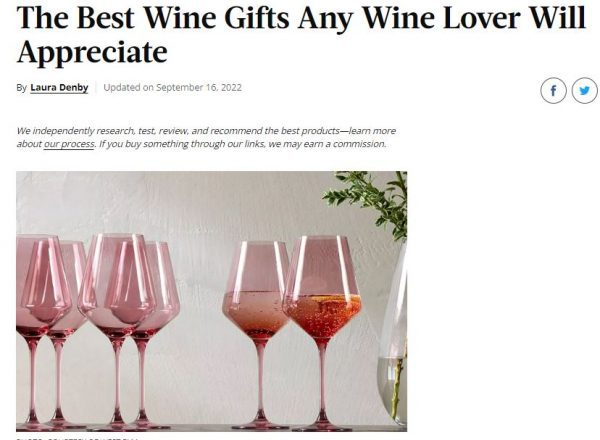Click the phrase 'recommend the best products'
This screenshot has height=440, width=600.
click(x=275, y=131)
